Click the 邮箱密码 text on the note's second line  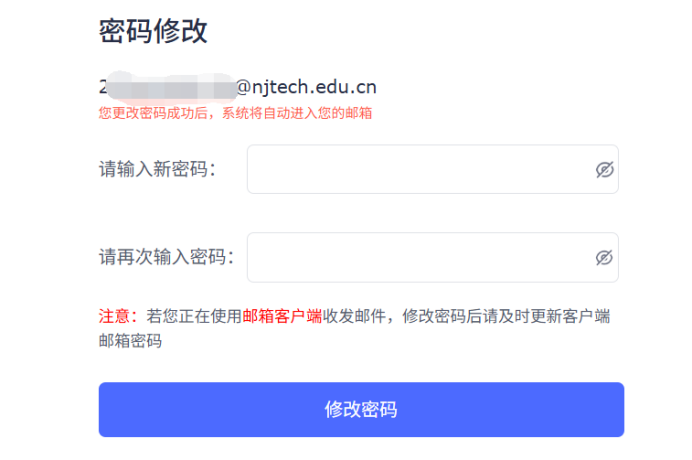point(131,341)
